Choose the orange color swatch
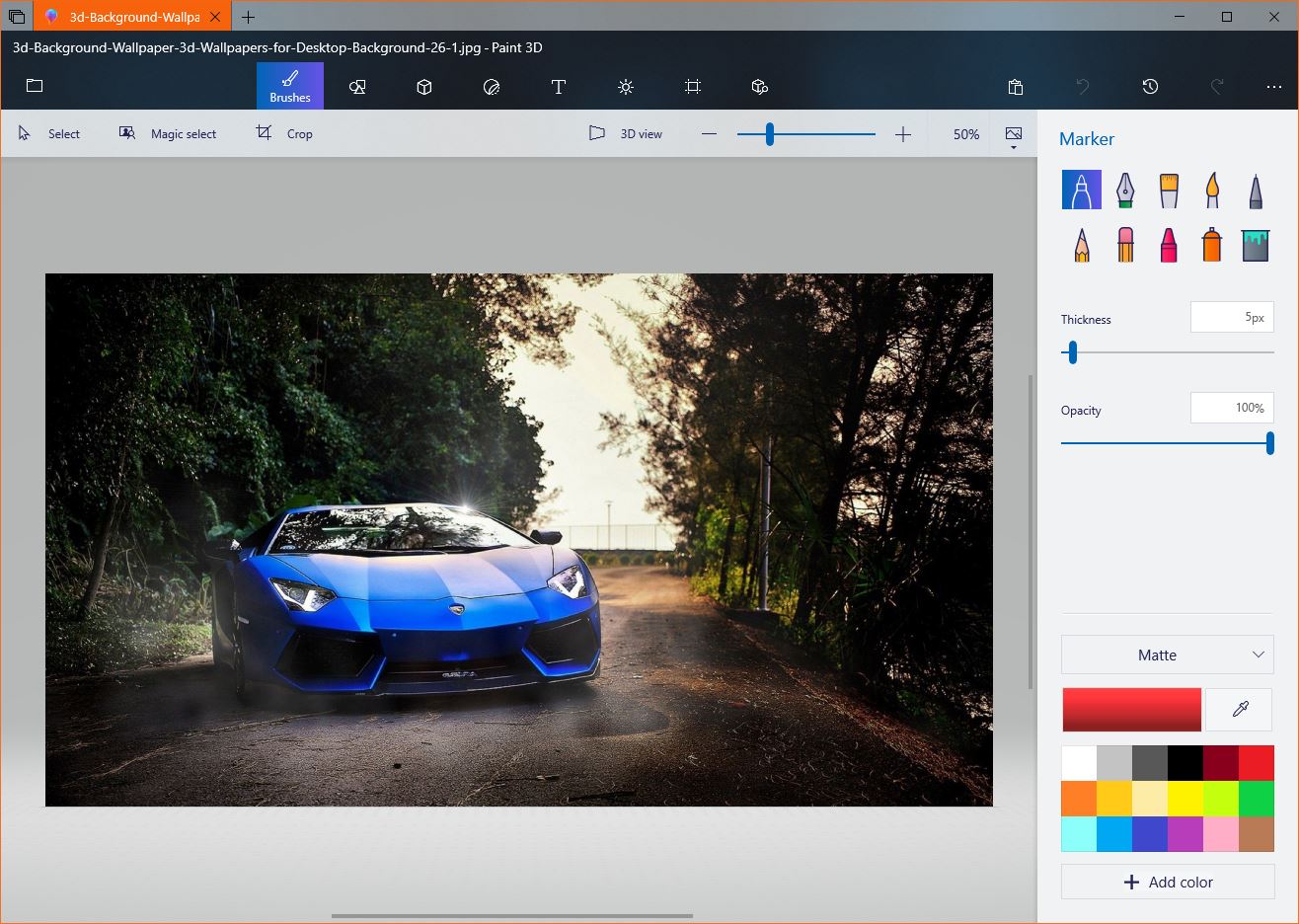This screenshot has height=924, width=1299. coord(1079,799)
